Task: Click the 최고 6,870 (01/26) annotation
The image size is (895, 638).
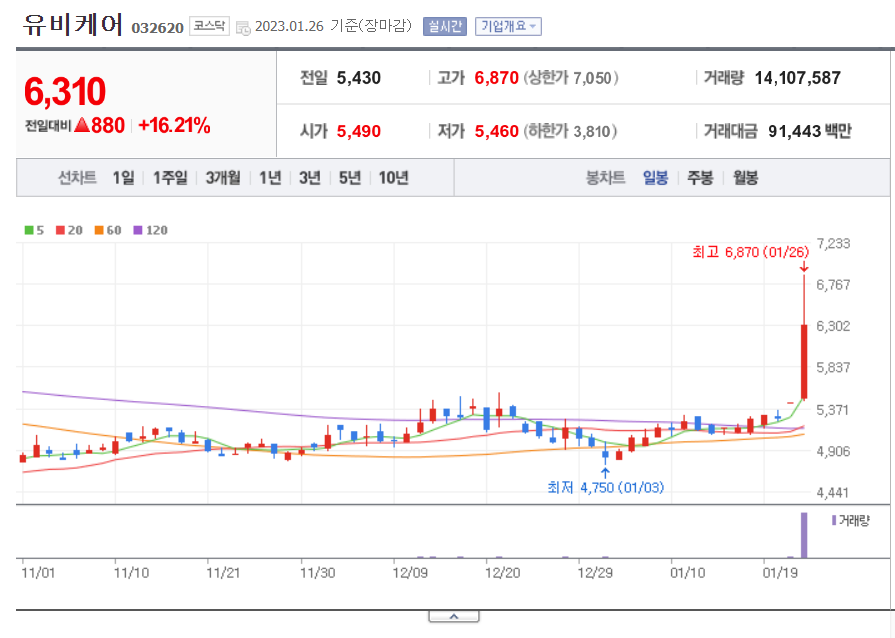Action: pos(751,252)
